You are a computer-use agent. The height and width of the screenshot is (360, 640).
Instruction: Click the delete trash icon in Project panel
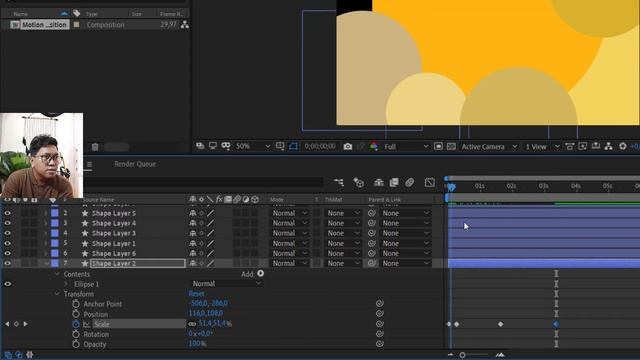[x=95, y=147]
